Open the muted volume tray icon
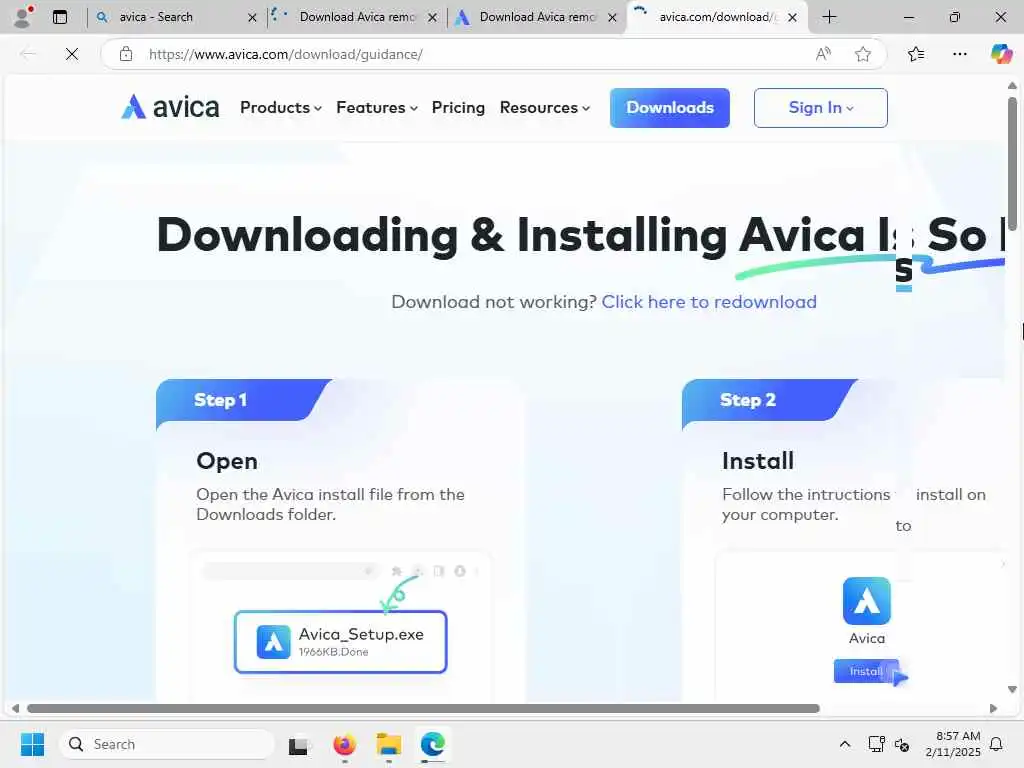The image size is (1024, 768). [902, 744]
